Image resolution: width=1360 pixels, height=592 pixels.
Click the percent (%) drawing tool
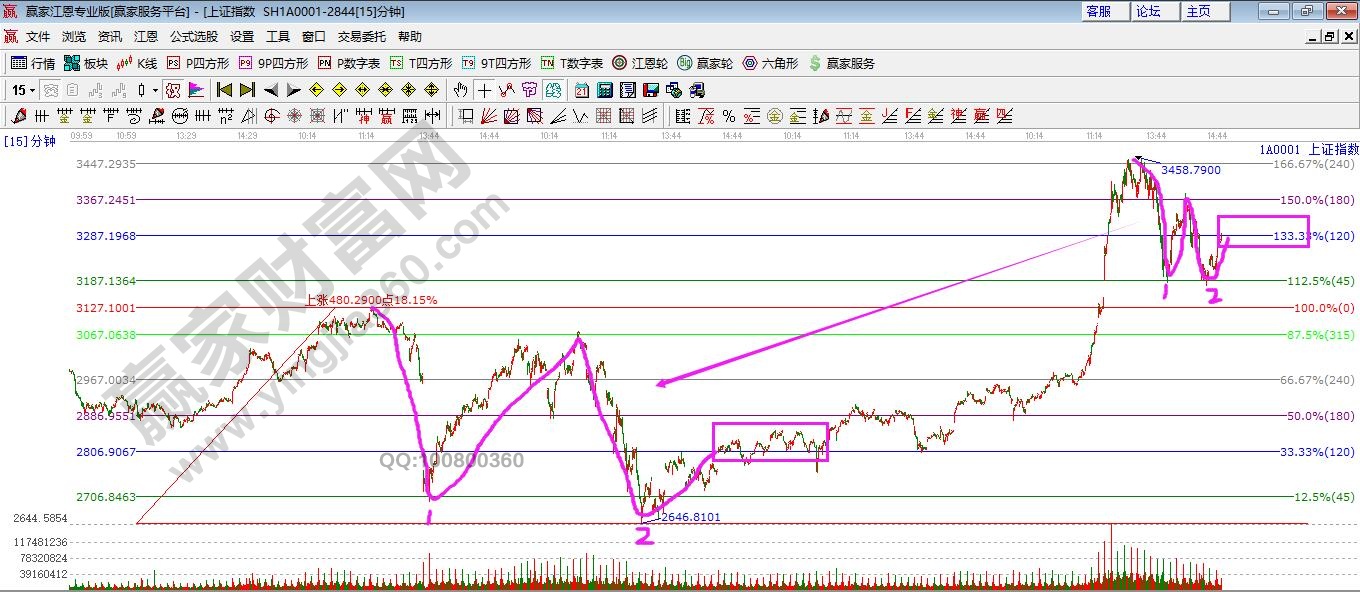[729, 116]
